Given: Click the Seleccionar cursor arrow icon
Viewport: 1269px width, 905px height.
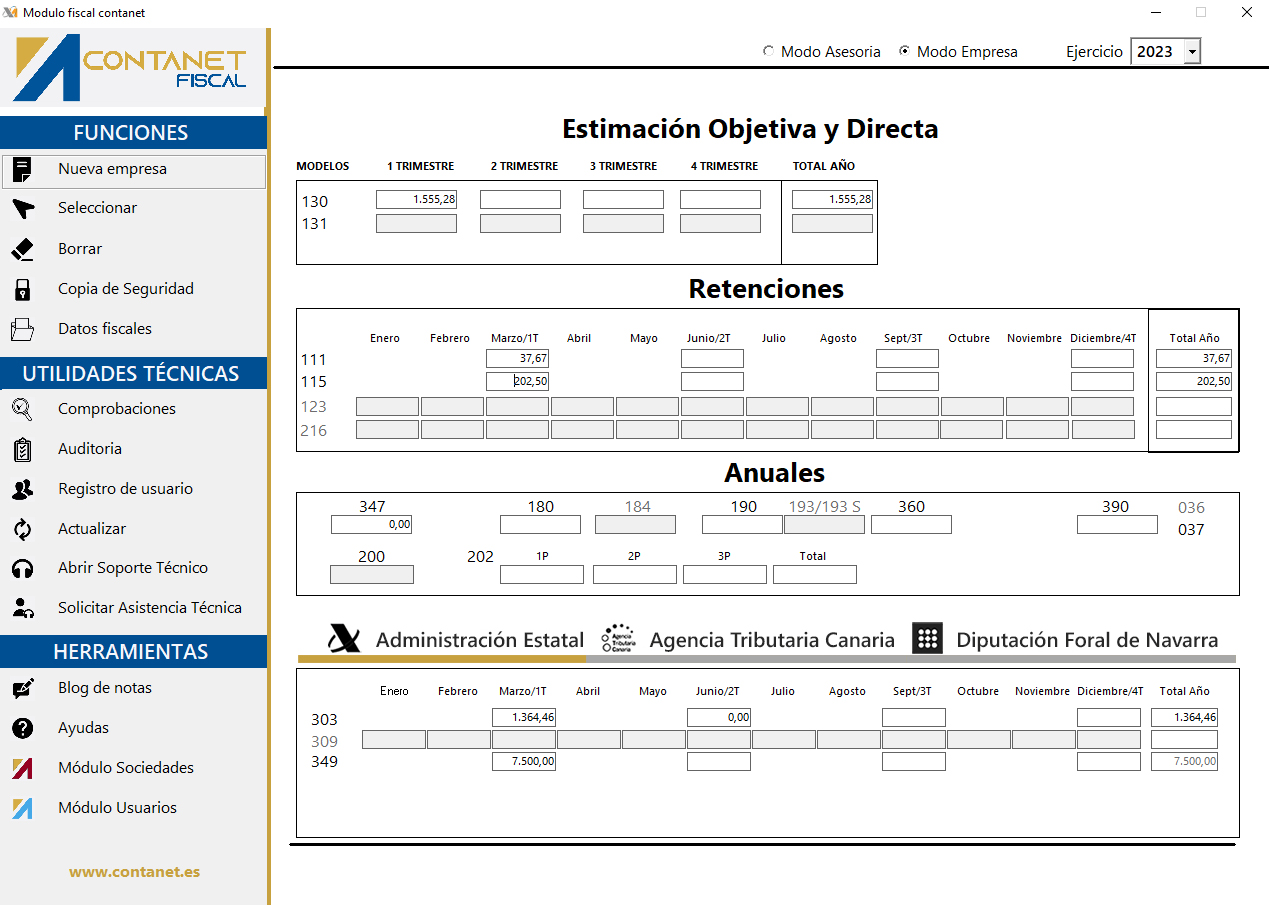Looking at the screenshot, I should [x=22, y=209].
